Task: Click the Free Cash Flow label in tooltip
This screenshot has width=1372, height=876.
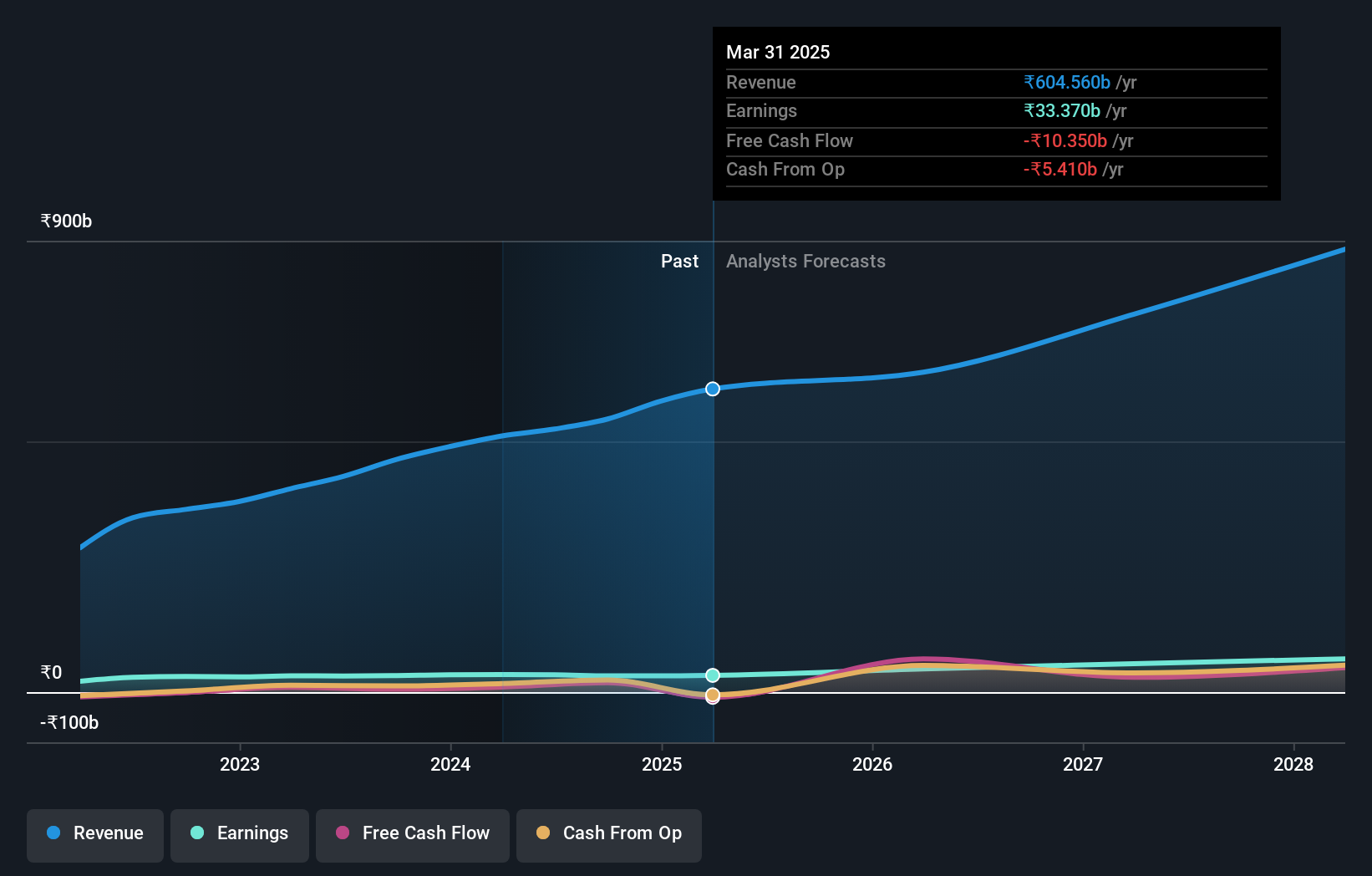Action: click(790, 140)
